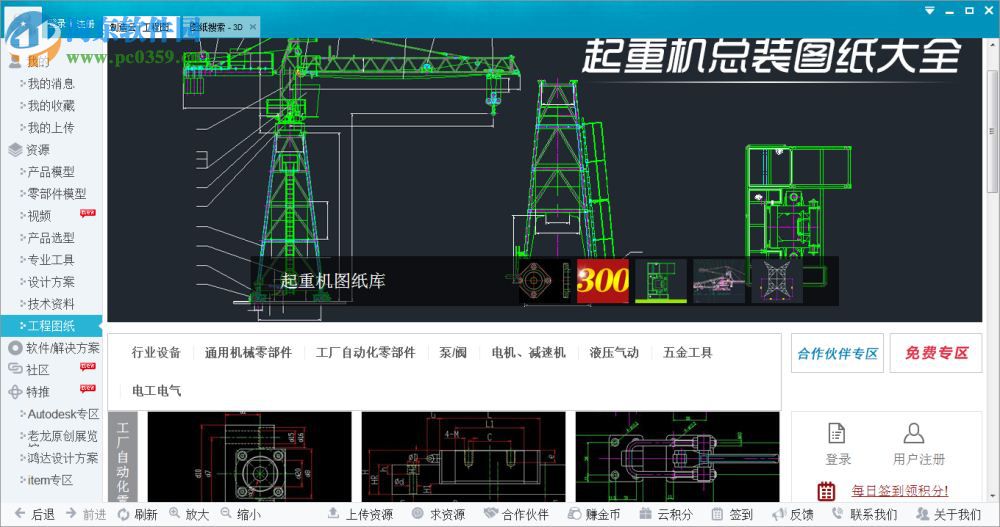Select the 泵/阀 category
1000x527 pixels.
(453, 352)
